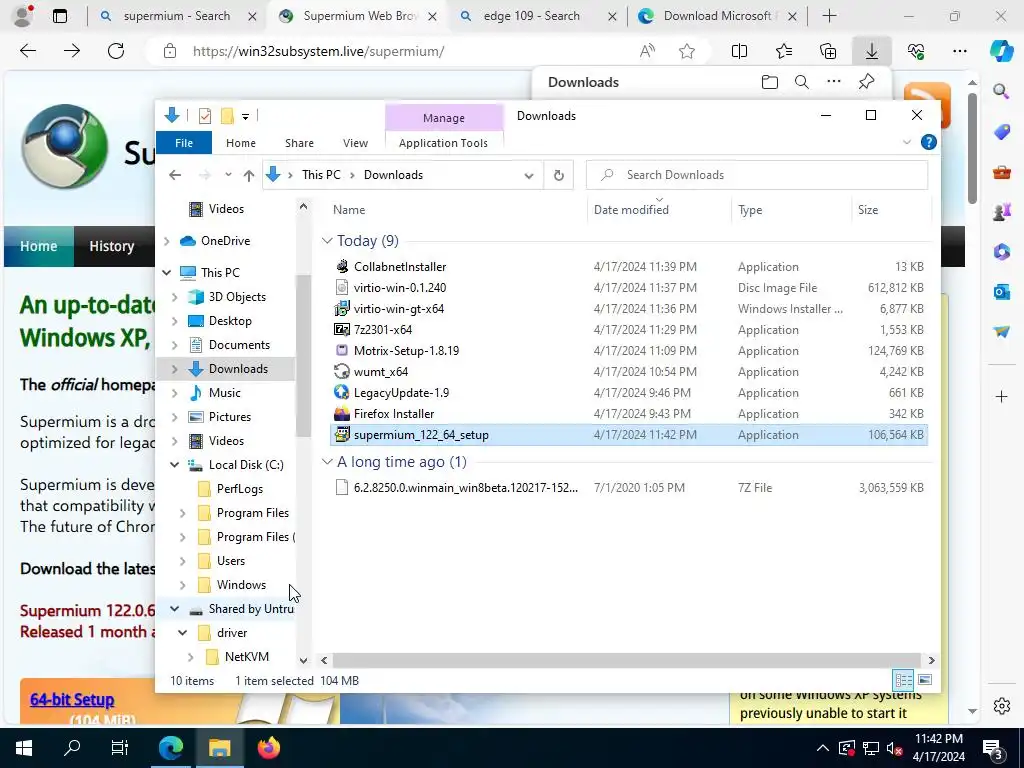Viewport: 1024px width, 768px height.
Task: Click New folder quick access icon
Action: click(x=227, y=116)
